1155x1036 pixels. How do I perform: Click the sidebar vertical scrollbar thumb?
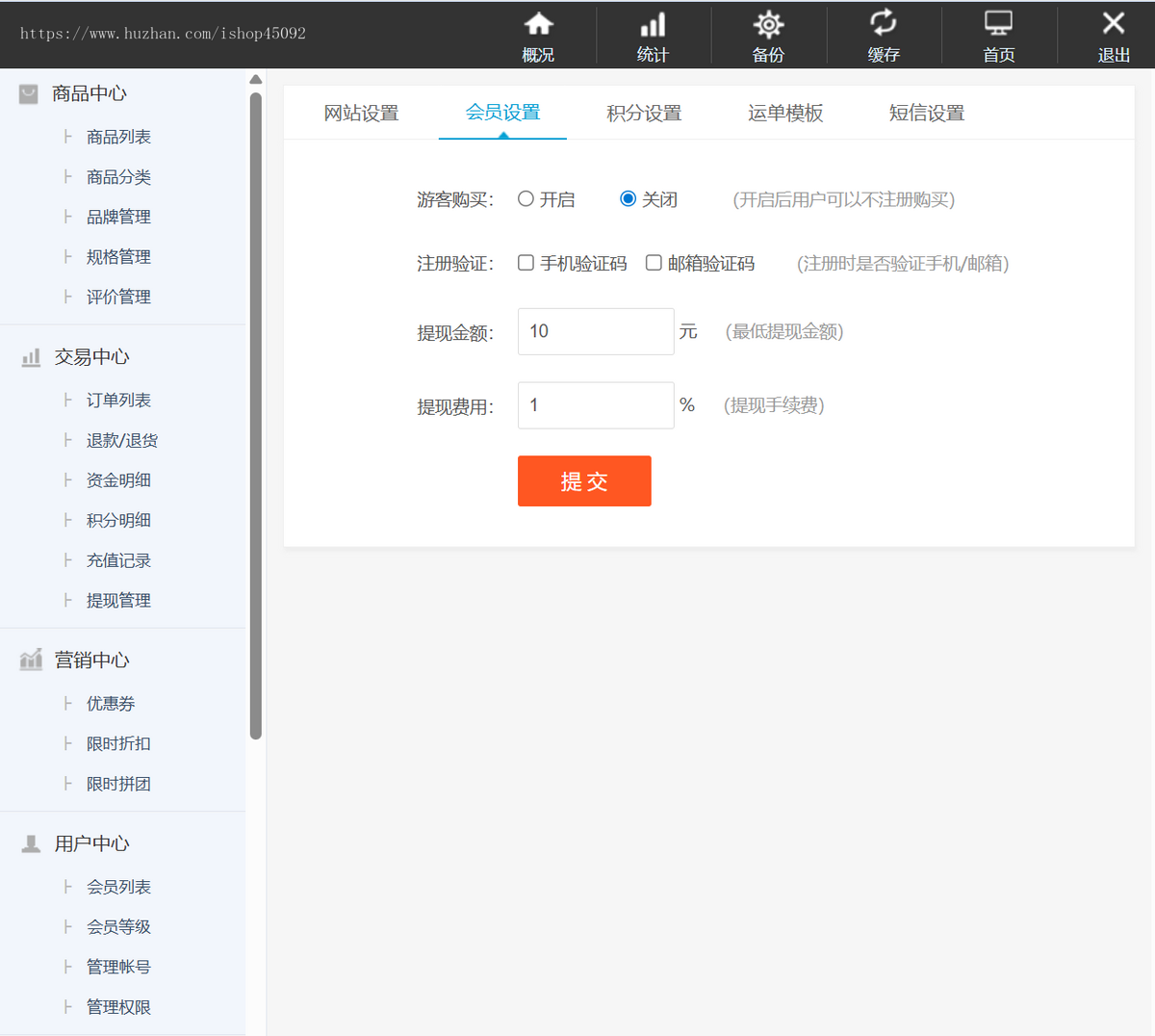point(255,416)
